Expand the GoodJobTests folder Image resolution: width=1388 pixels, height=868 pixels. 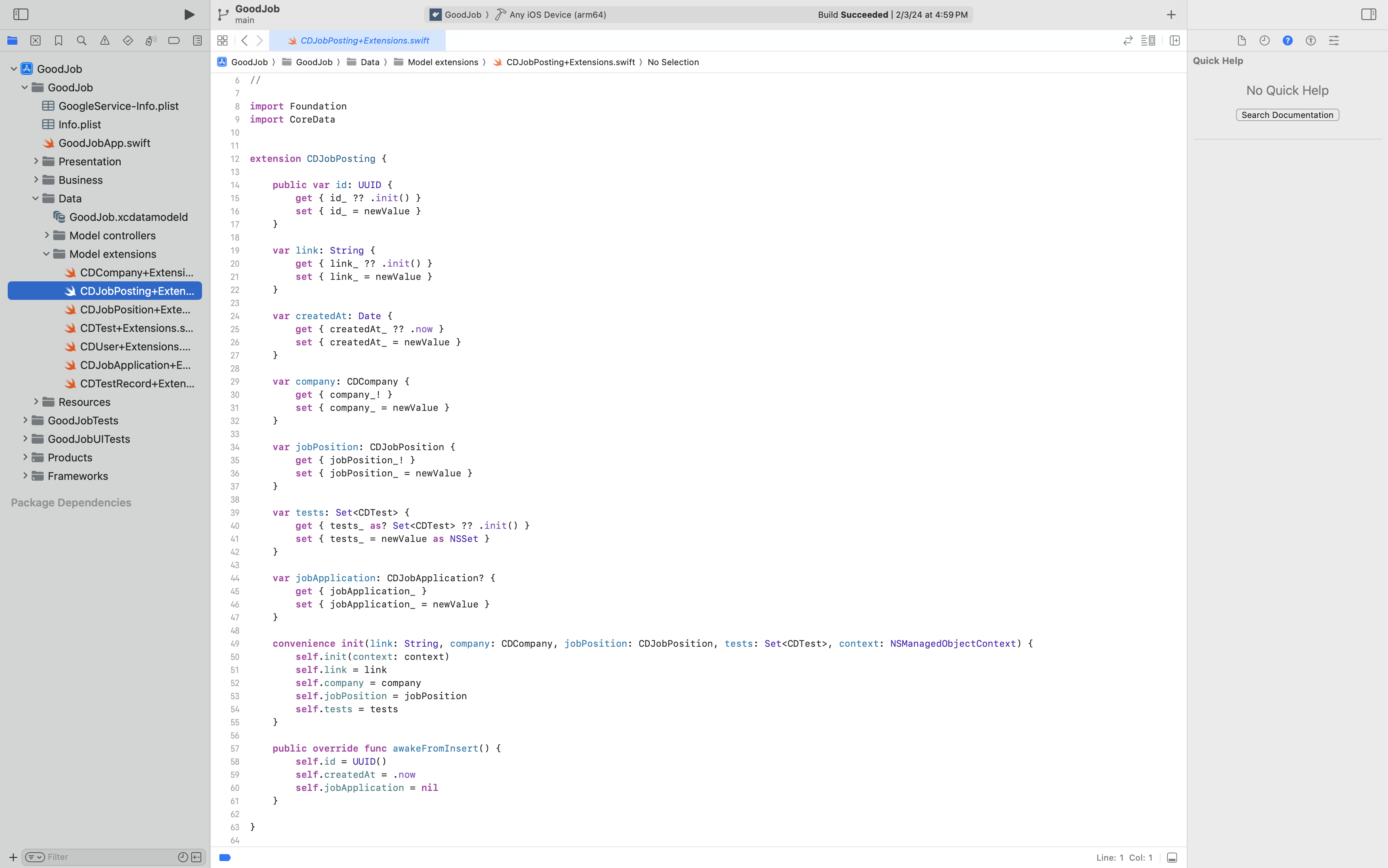(25, 420)
